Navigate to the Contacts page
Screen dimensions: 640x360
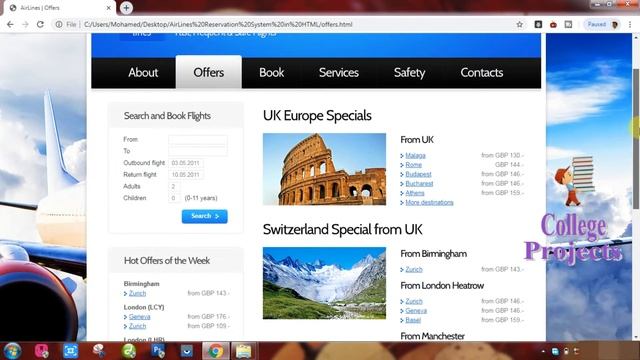(x=482, y=73)
